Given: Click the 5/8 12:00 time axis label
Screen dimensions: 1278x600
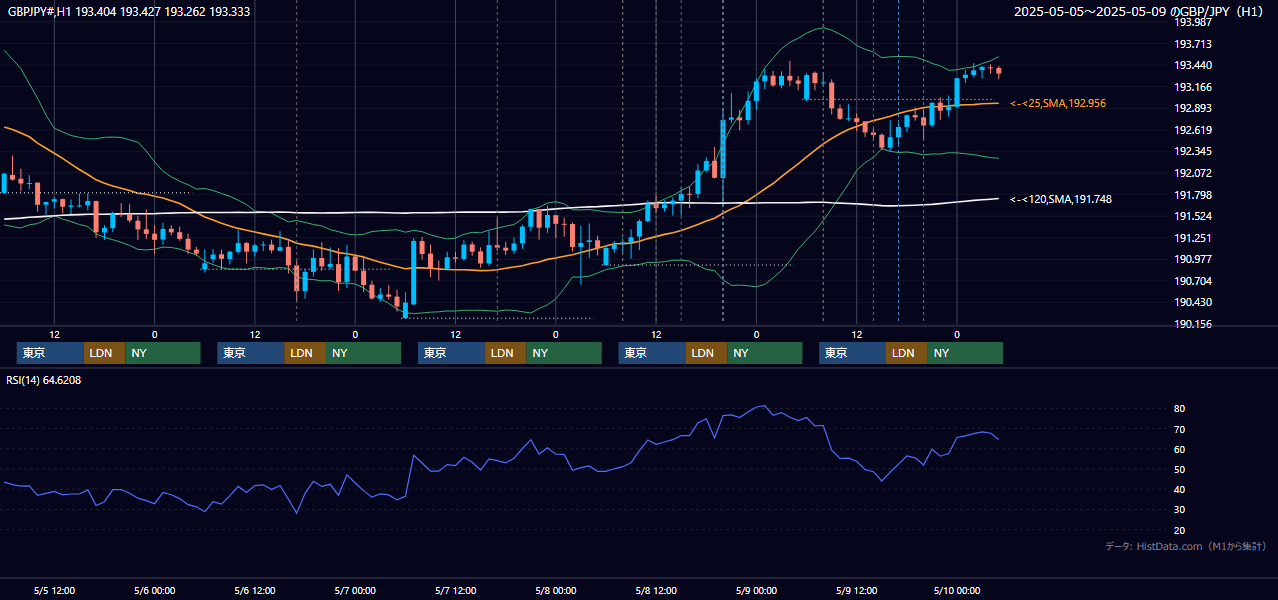Looking at the screenshot, I should coord(656,591).
